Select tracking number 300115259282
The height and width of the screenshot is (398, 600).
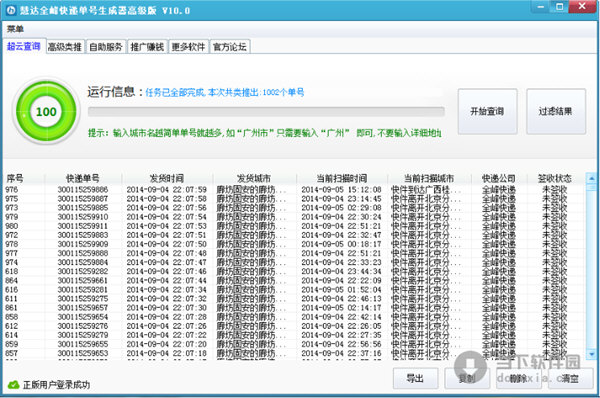pyautogui.click(x=83, y=271)
